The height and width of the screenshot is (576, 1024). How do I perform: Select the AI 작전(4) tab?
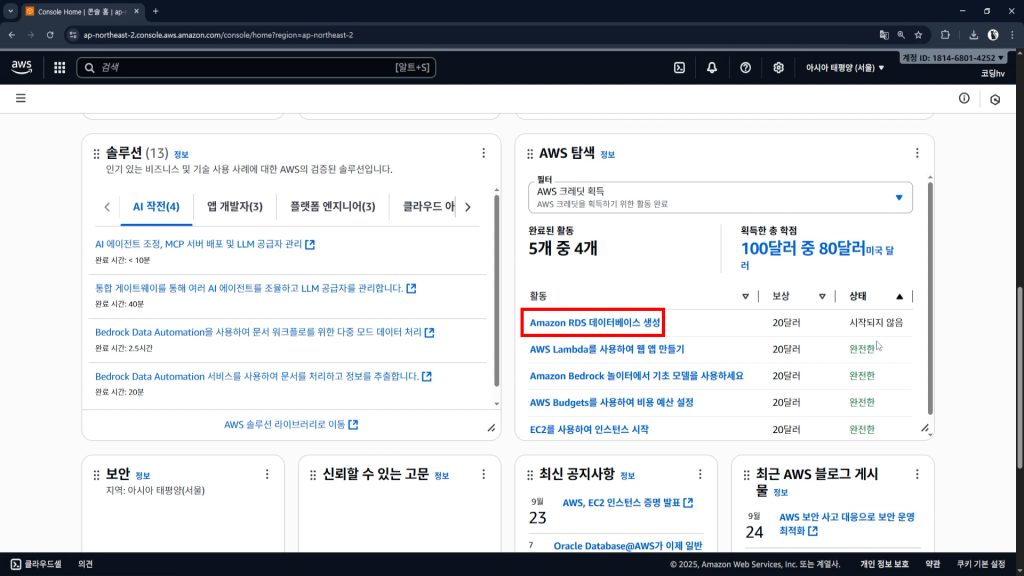pos(156,206)
